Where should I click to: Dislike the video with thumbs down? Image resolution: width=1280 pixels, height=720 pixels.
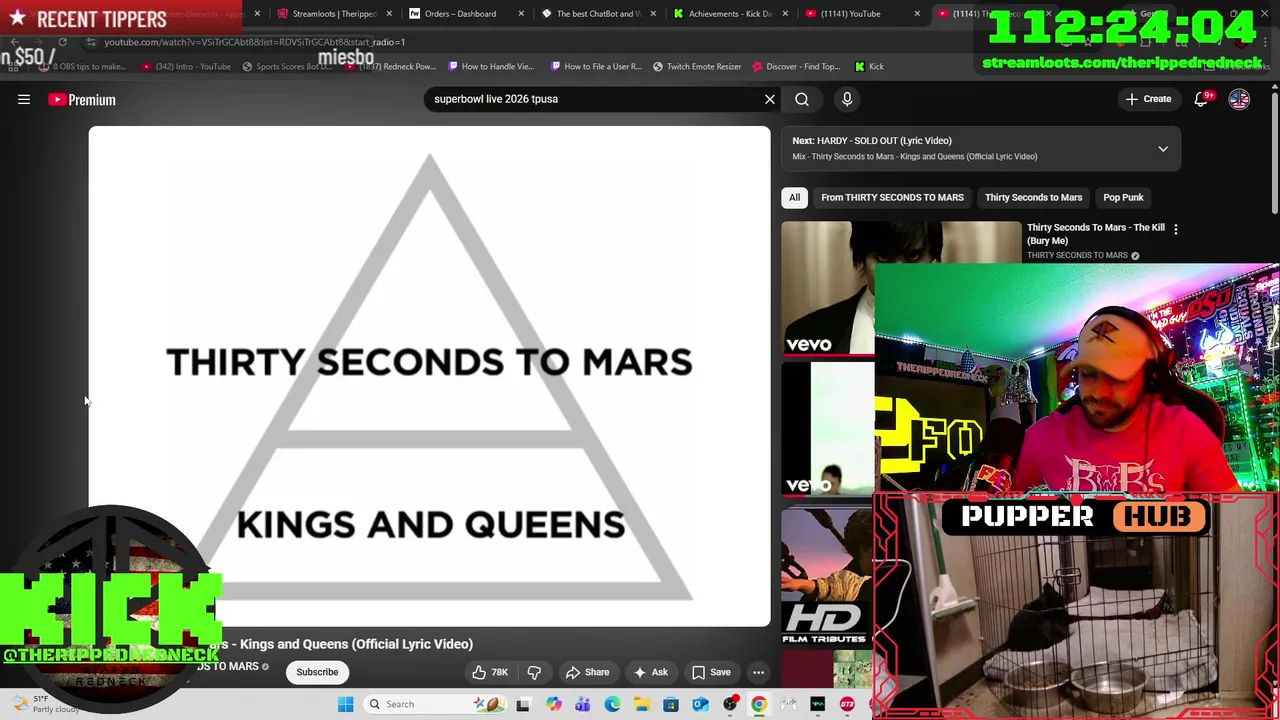coord(534,672)
